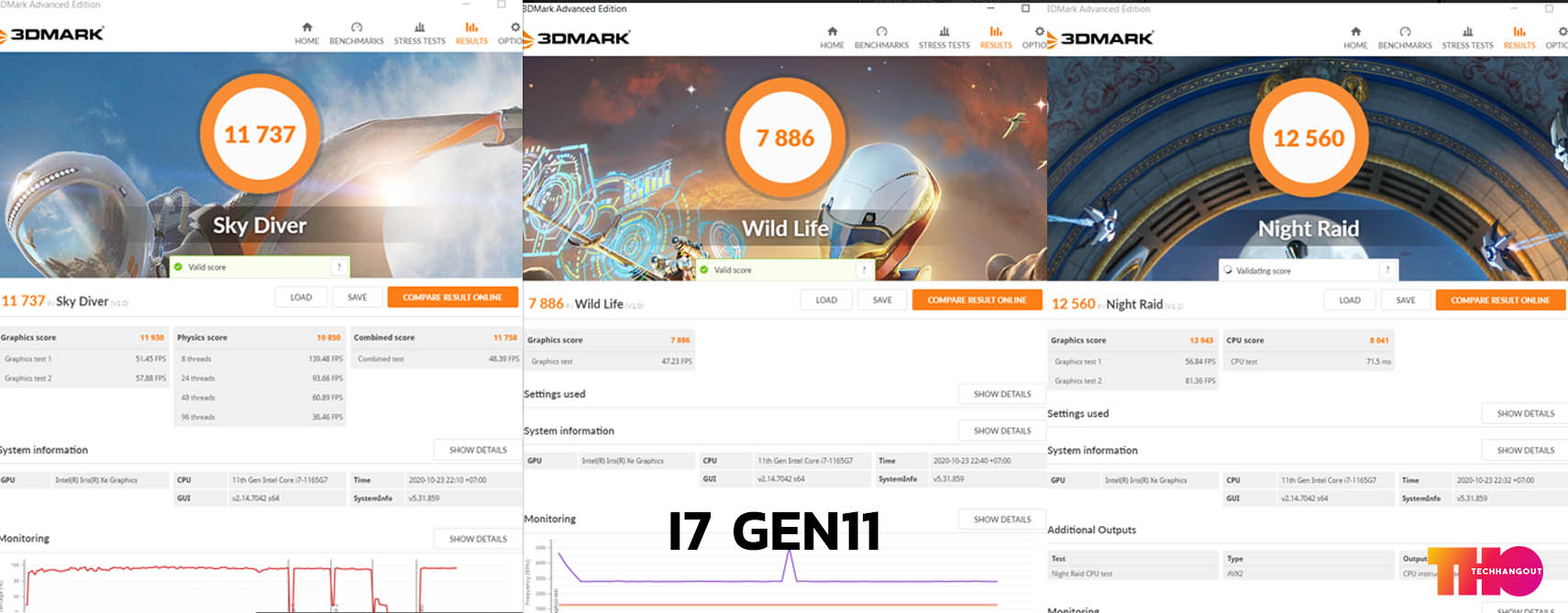Go to Home in the Wild Life window
This screenshot has height=613, width=1568.
832,38
